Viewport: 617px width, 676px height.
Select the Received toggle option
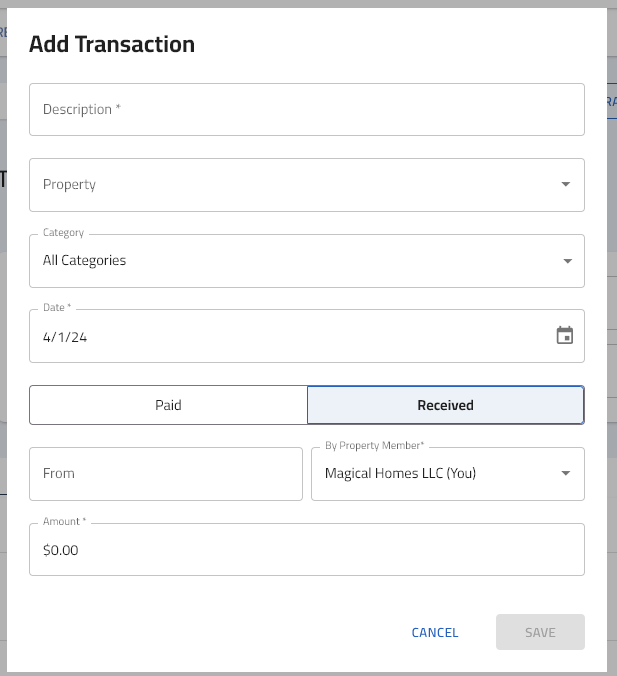point(445,405)
